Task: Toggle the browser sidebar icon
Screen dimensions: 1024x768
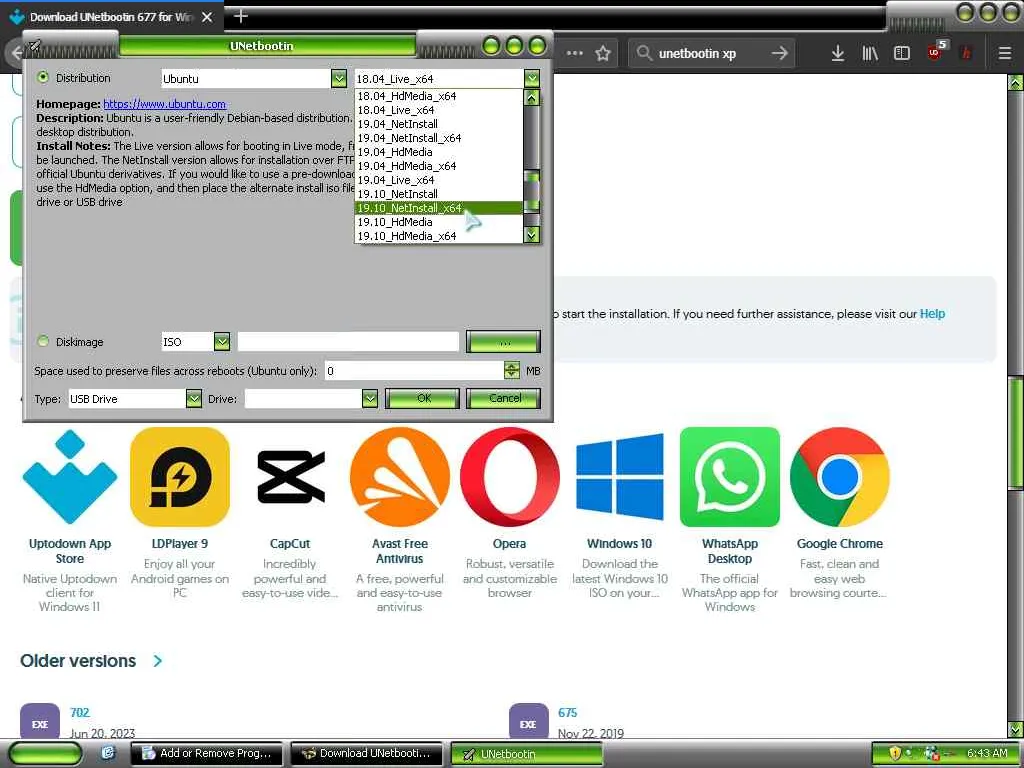Action: pos(902,53)
